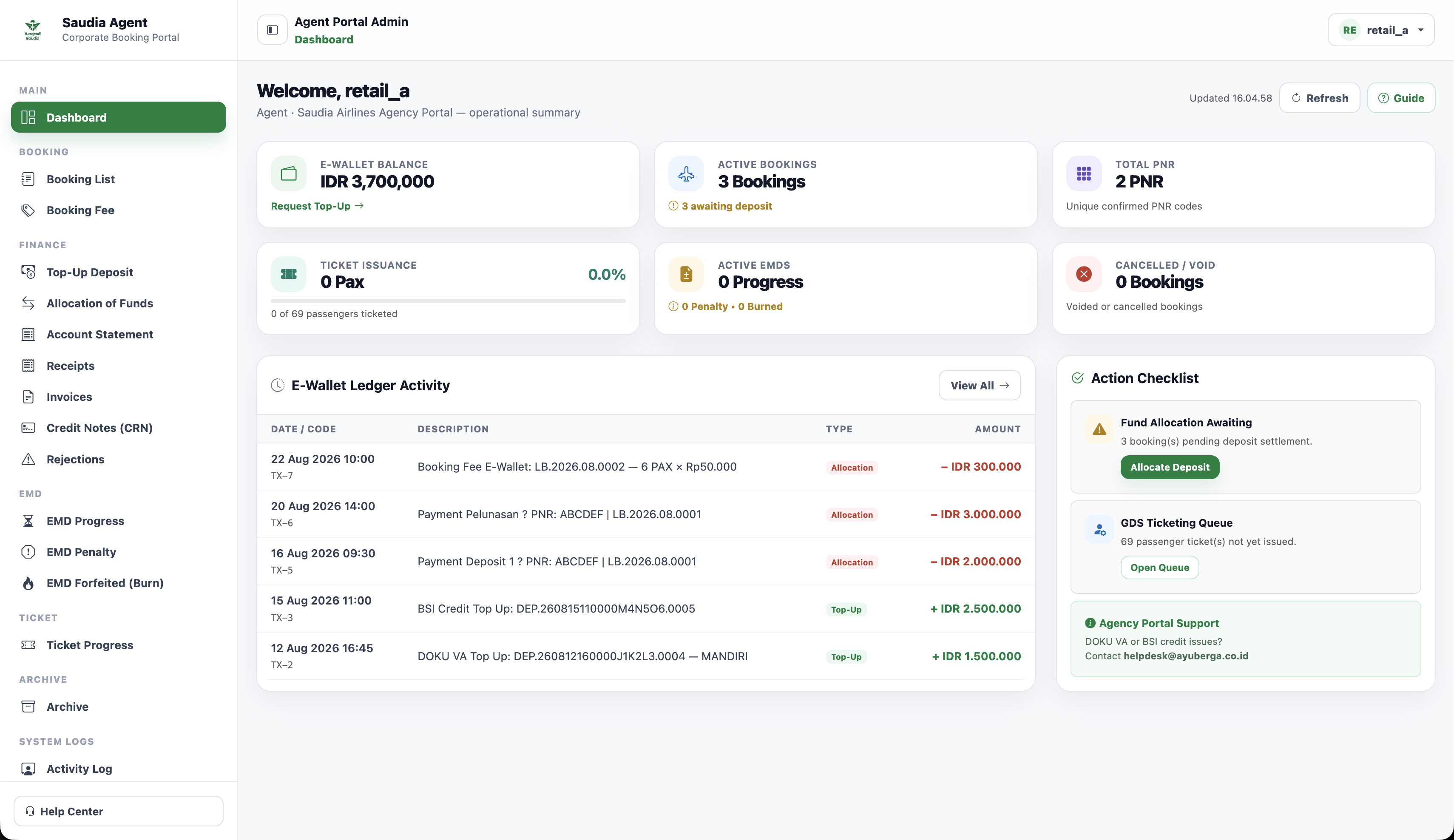Screen dimensions: 1454x840
Task: Toggle the sidebar collapse icon
Action: [273, 30]
